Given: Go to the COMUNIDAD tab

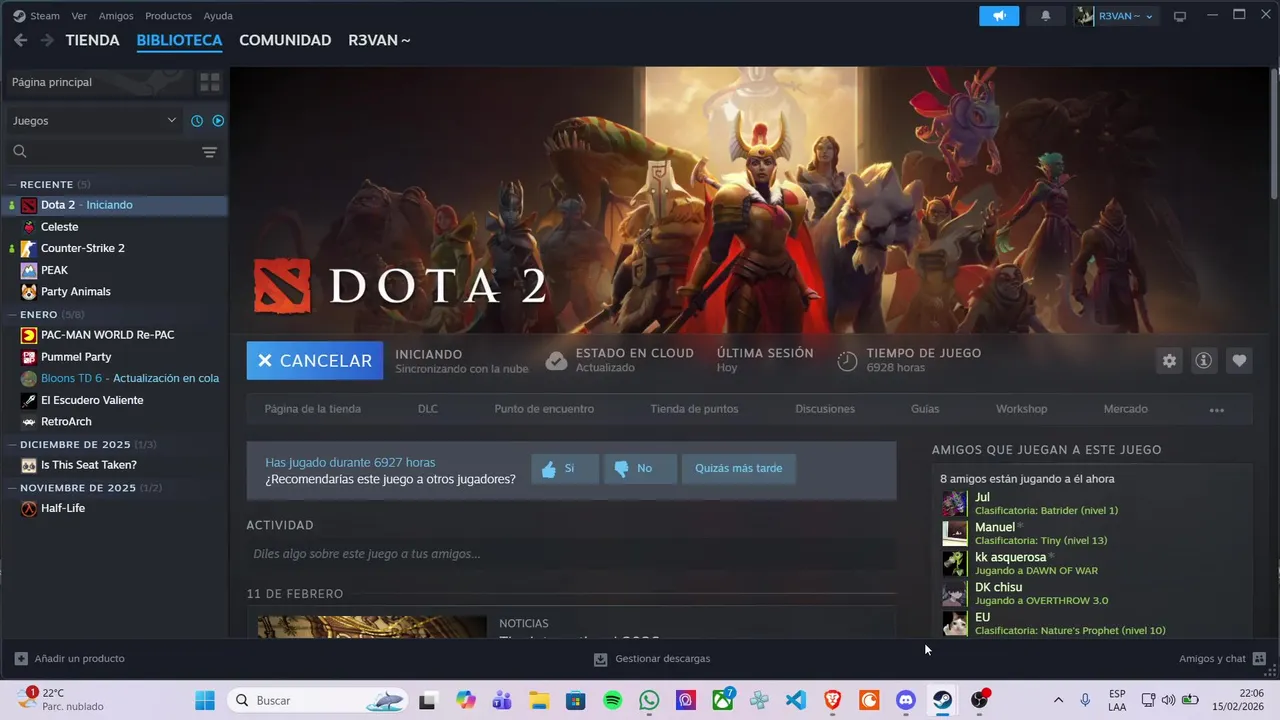Looking at the screenshot, I should tap(285, 40).
